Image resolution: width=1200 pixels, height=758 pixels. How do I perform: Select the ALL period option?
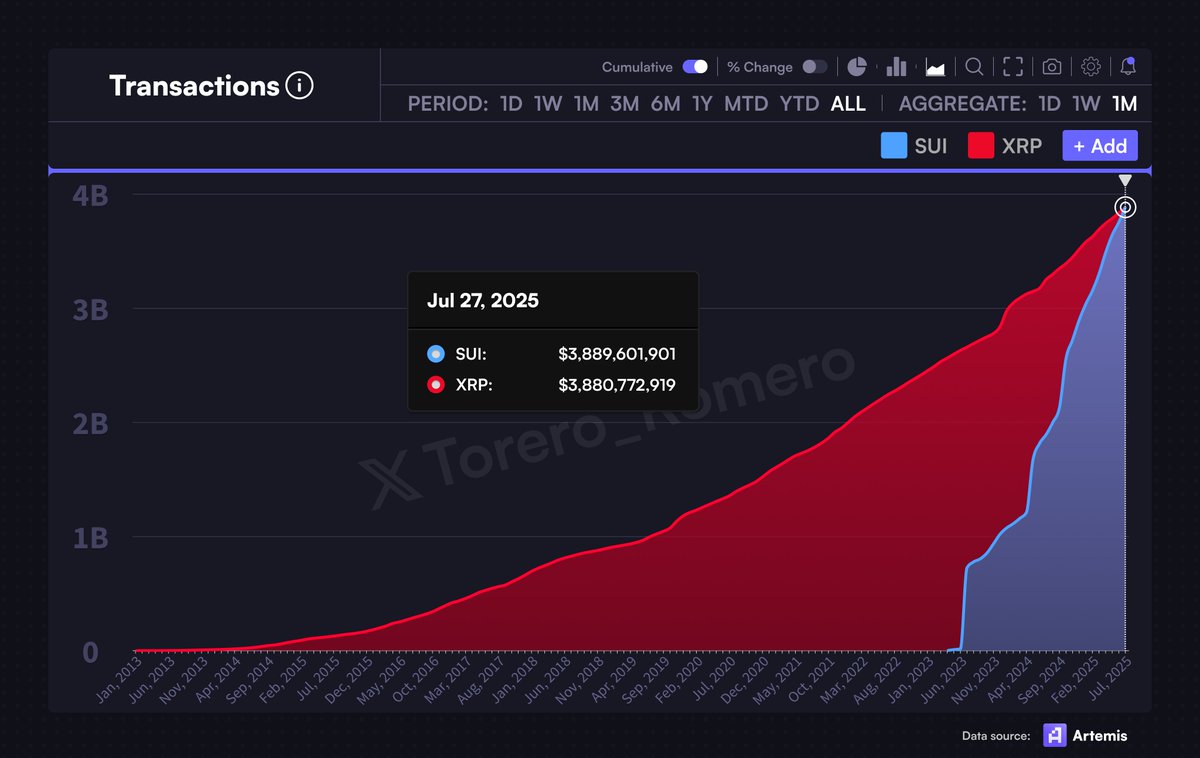tap(848, 104)
